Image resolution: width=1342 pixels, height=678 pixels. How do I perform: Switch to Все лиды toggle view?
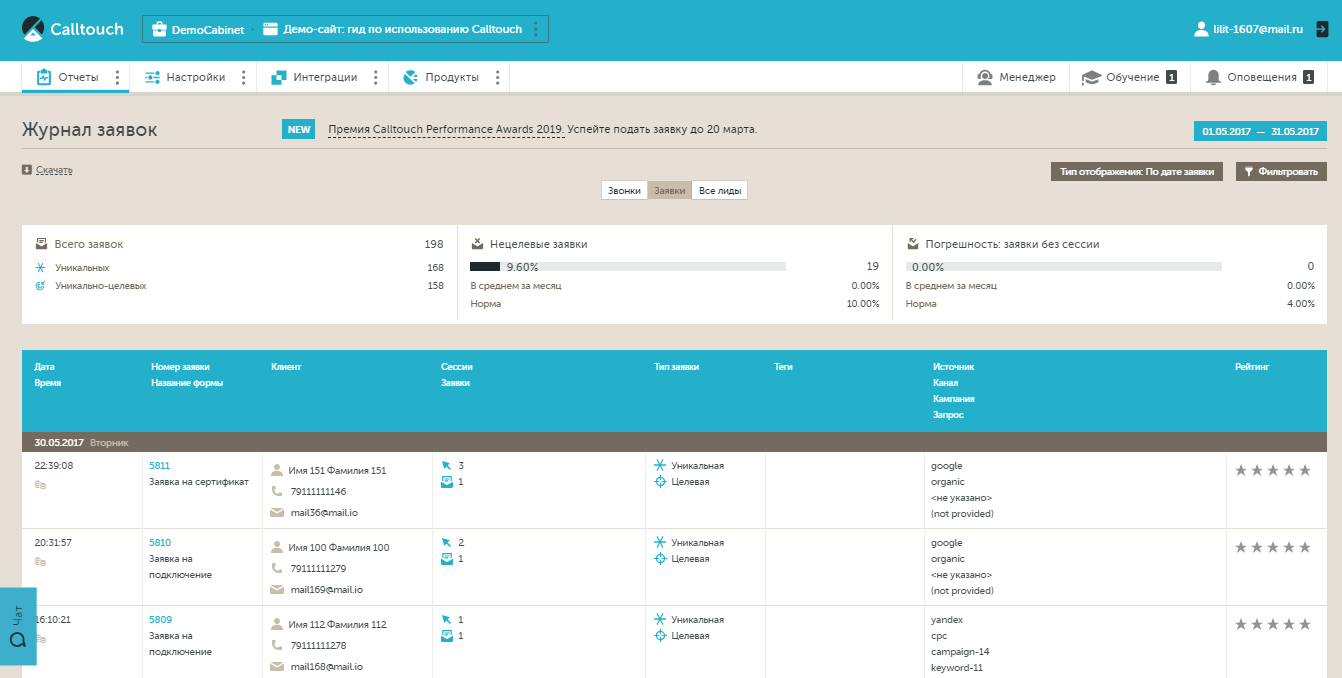tap(719, 191)
